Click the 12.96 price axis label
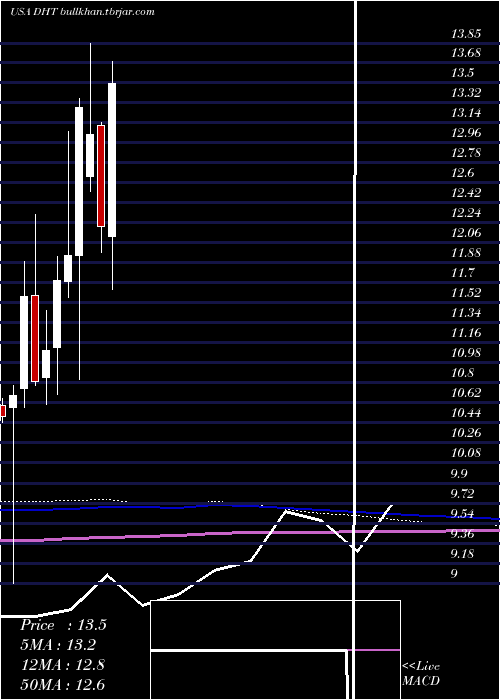500x700 pixels. pos(466,133)
